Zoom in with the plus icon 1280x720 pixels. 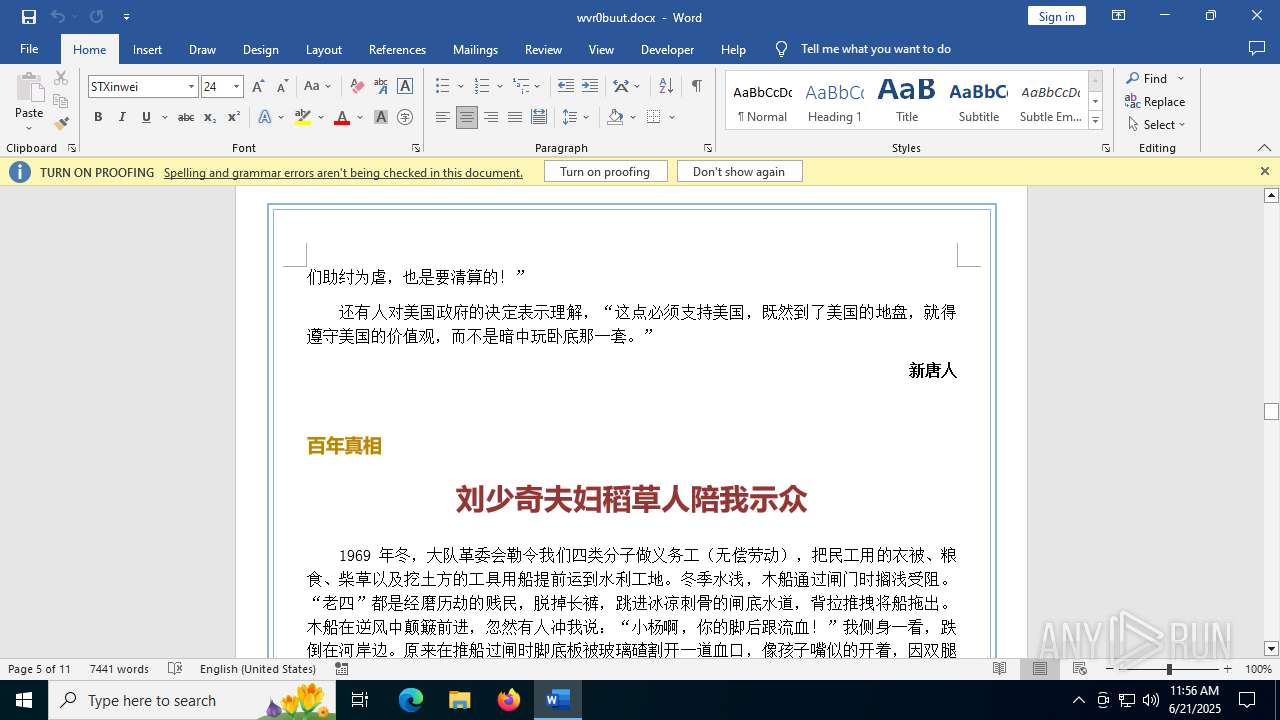[x=1228, y=669]
